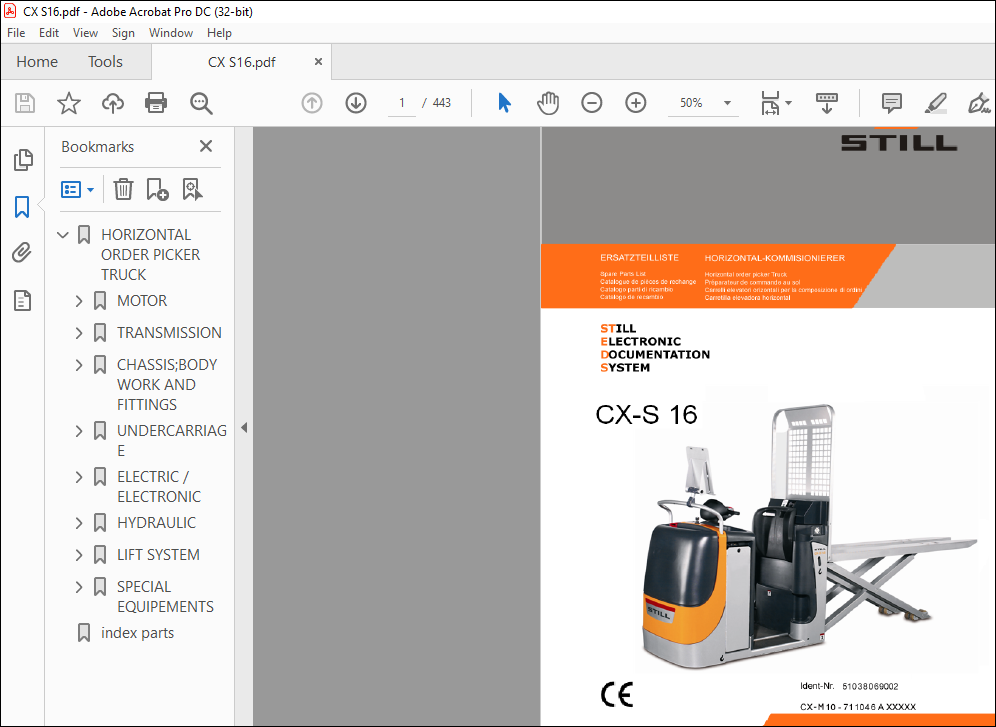This screenshot has width=996, height=727.
Task: Switch to the Home tab
Action: pos(37,62)
